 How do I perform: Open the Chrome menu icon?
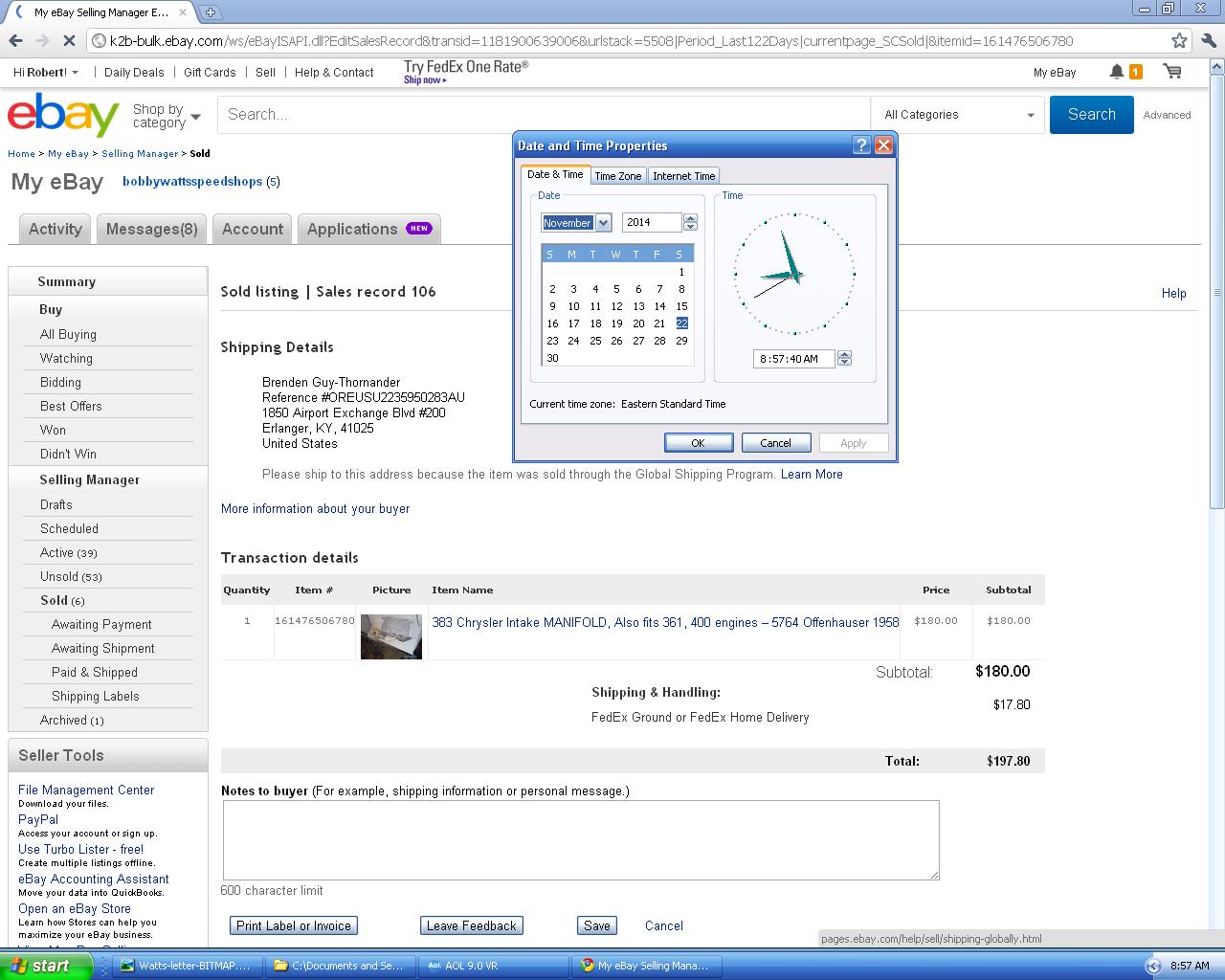pos(1208,41)
